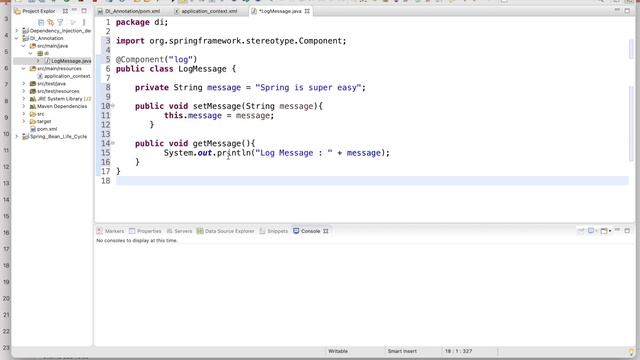The height and width of the screenshot is (360, 640).
Task: Maximize the Console panel
Action: 627,231
